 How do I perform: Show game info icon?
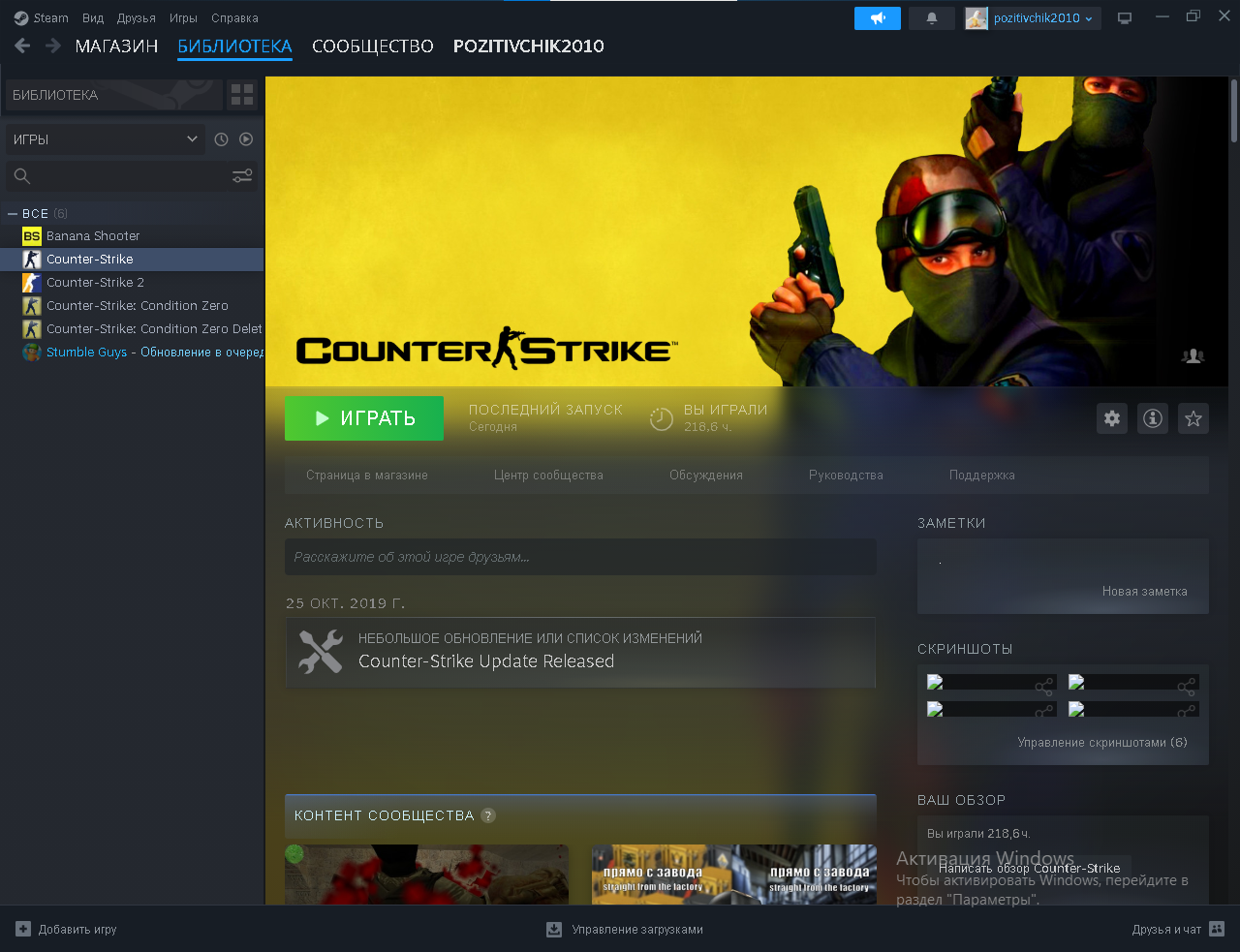coord(1153,418)
